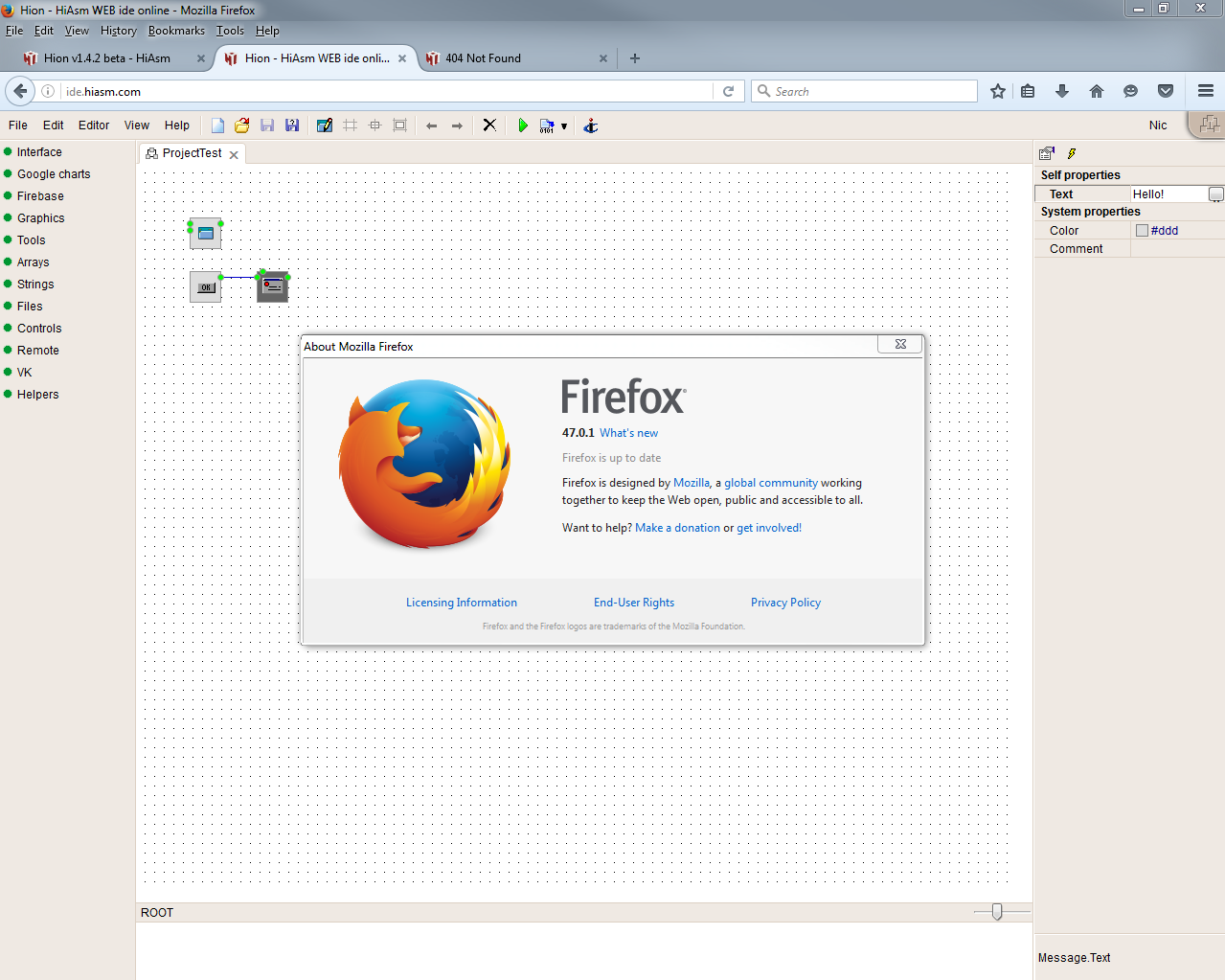
Task: Click the grid hash toolbar icon
Action: click(351, 125)
